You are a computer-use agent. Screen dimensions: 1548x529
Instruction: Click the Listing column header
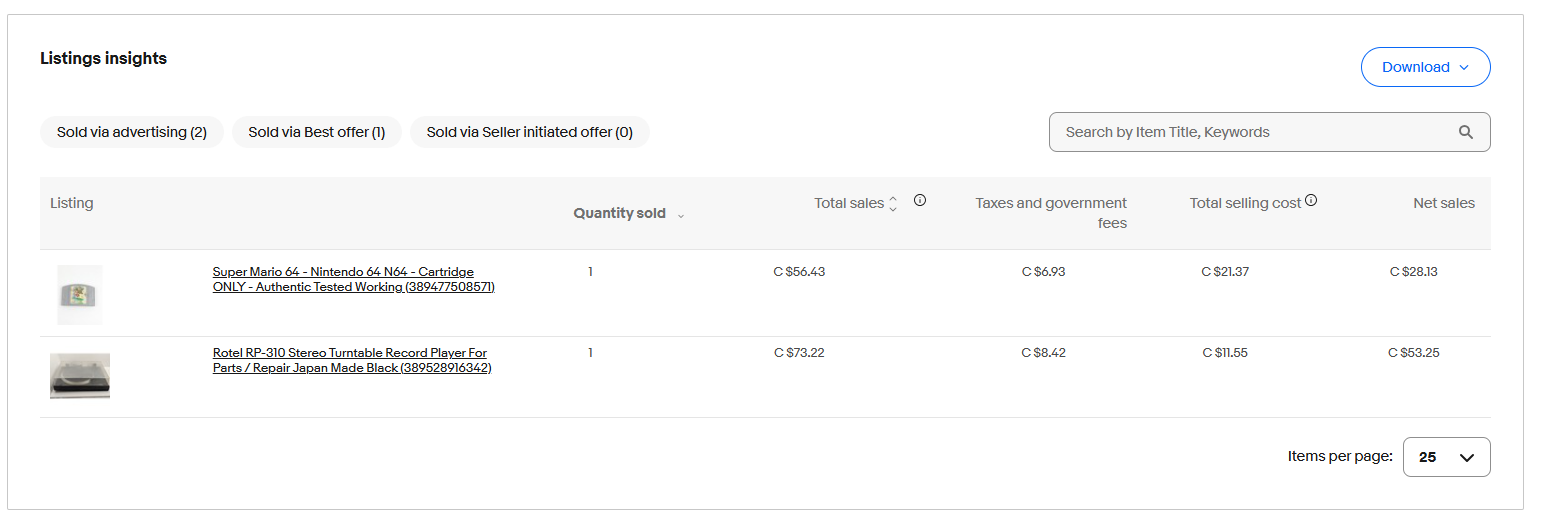tap(72, 203)
